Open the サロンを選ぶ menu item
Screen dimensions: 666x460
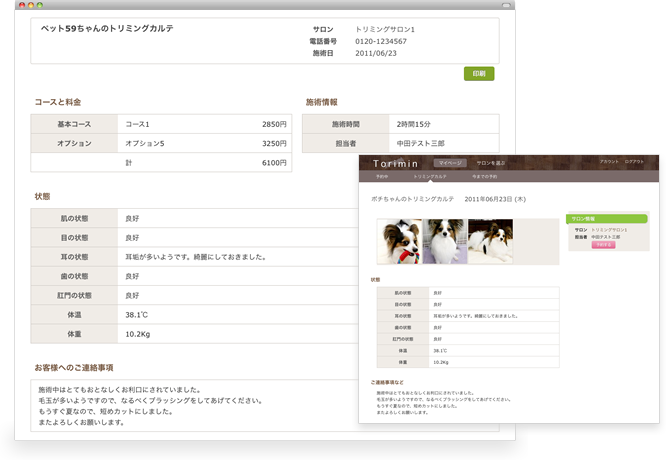490,162
